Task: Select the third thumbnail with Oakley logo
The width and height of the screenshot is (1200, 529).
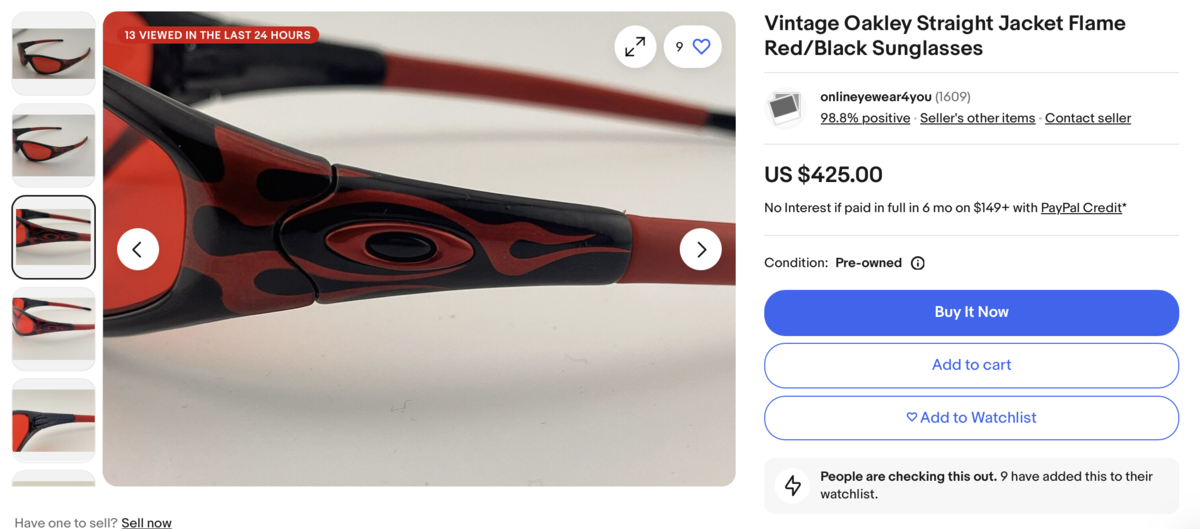Action: [x=54, y=237]
